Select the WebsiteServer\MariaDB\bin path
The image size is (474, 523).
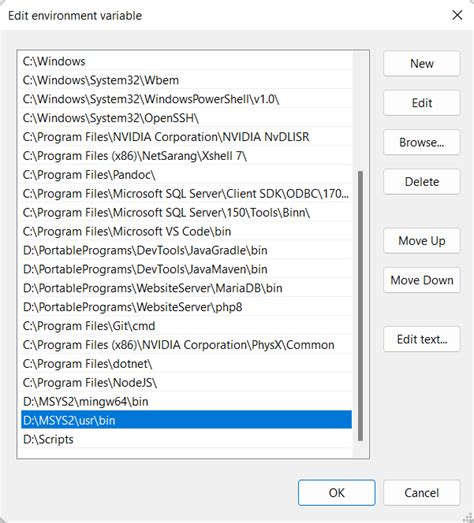click(x=186, y=288)
